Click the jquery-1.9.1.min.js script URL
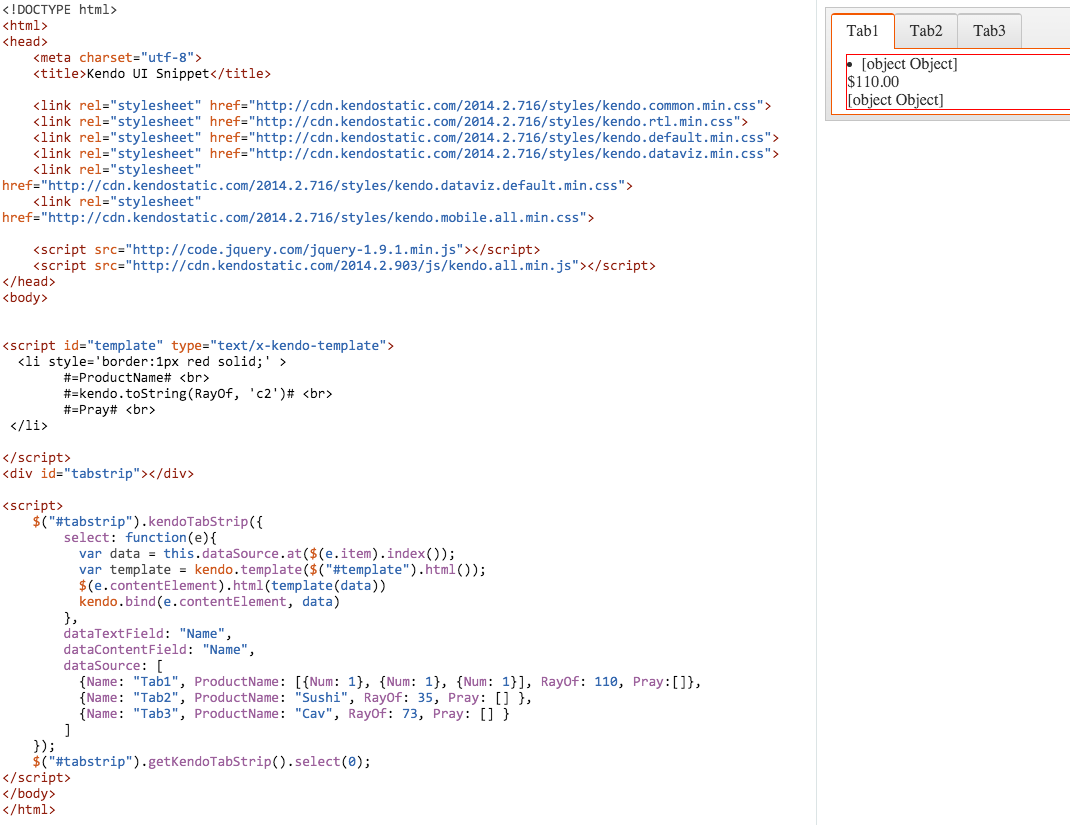Screen dimensions: 1070x825 point(294,250)
